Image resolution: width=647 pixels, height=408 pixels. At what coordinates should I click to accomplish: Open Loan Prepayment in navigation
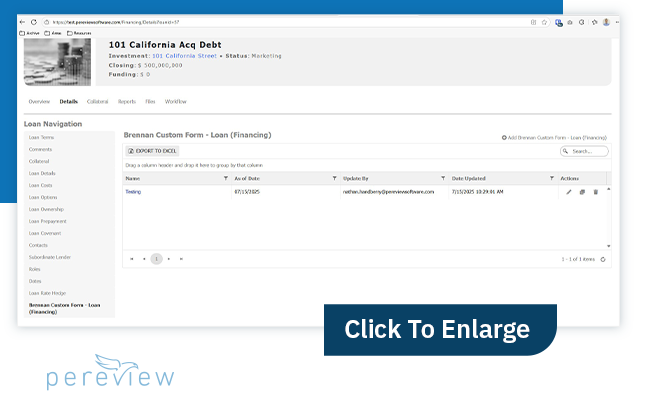pos(47,221)
